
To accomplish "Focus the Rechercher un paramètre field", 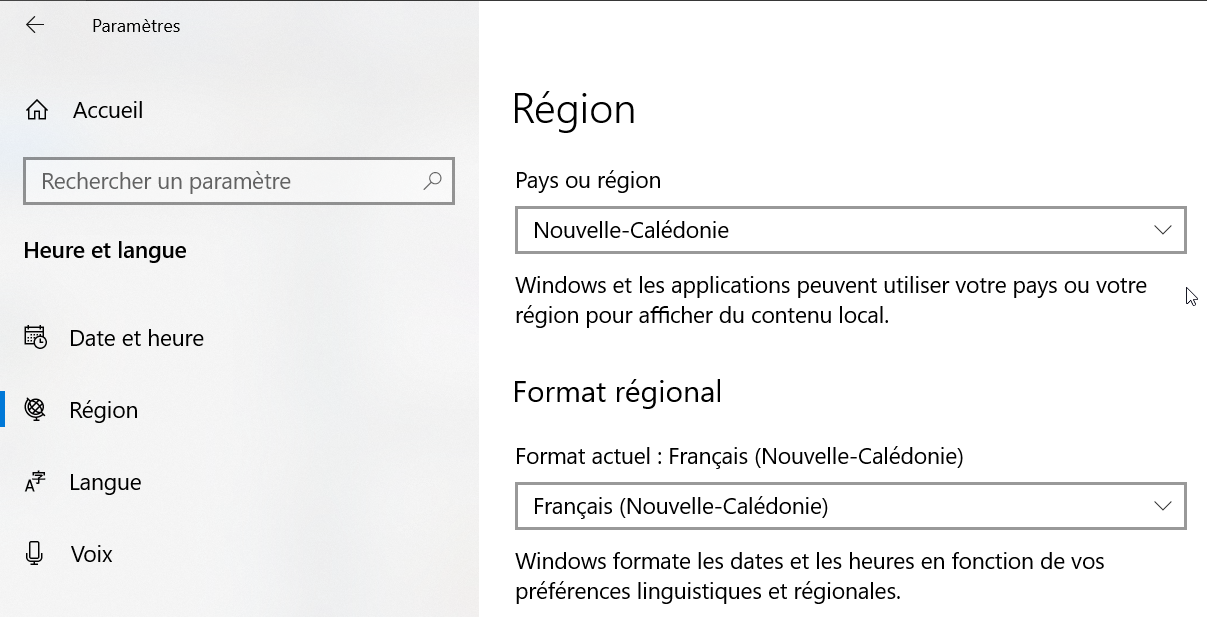I will (x=220, y=181).
